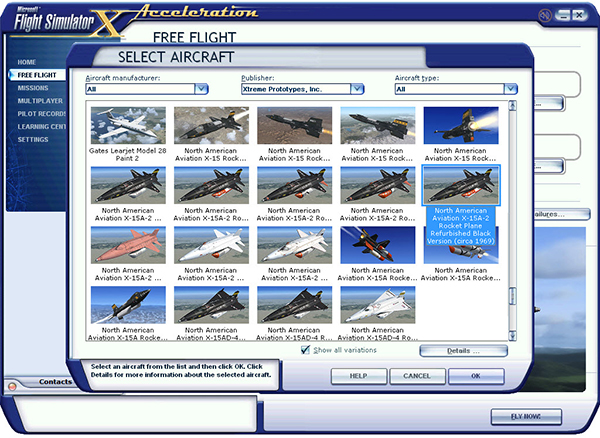Toggle the muted sound icon in title bar
The width and height of the screenshot is (600, 438).
tap(544, 16)
